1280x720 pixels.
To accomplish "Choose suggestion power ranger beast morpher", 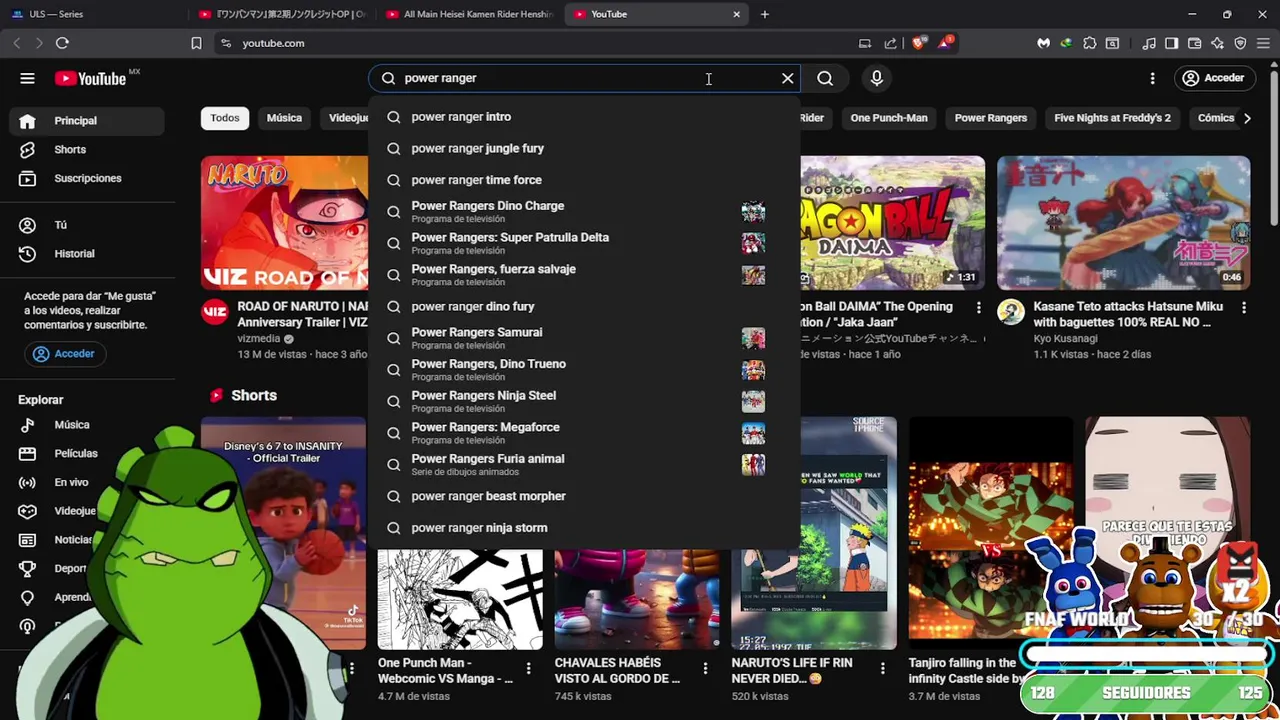I will 585,496.
